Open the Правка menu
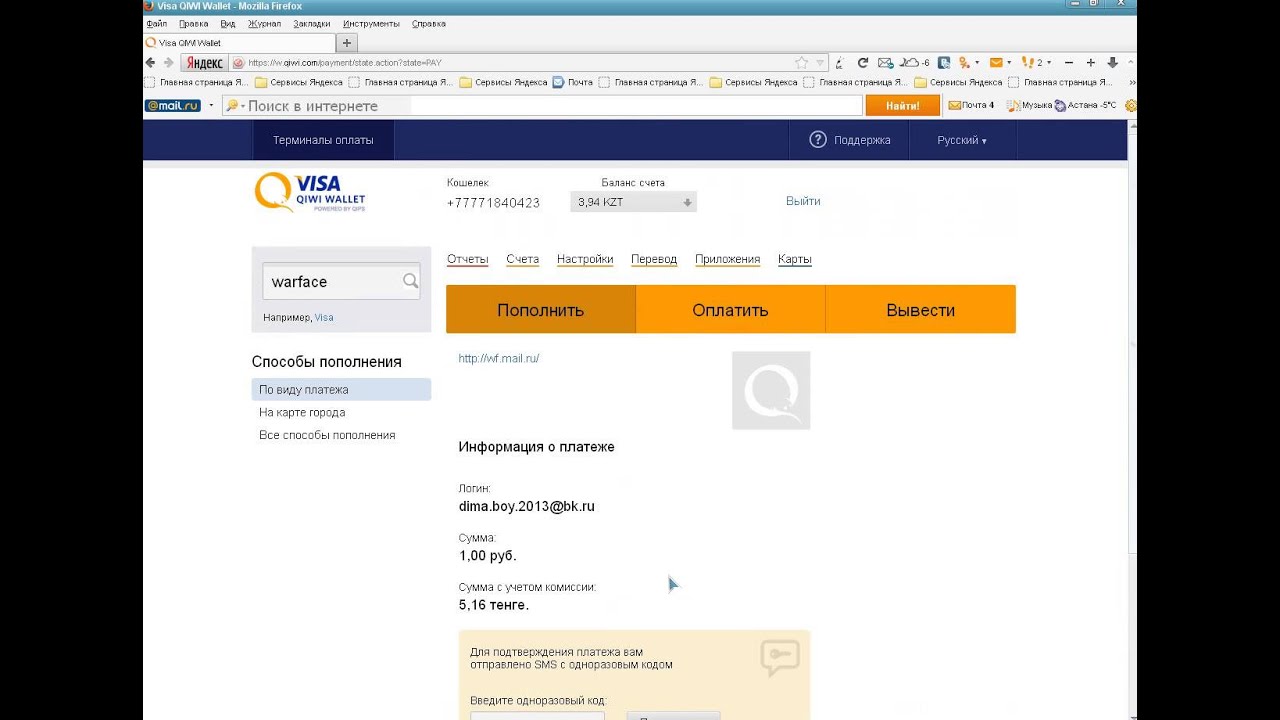Viewport: 1280px width, 720px height. (193, 23)
